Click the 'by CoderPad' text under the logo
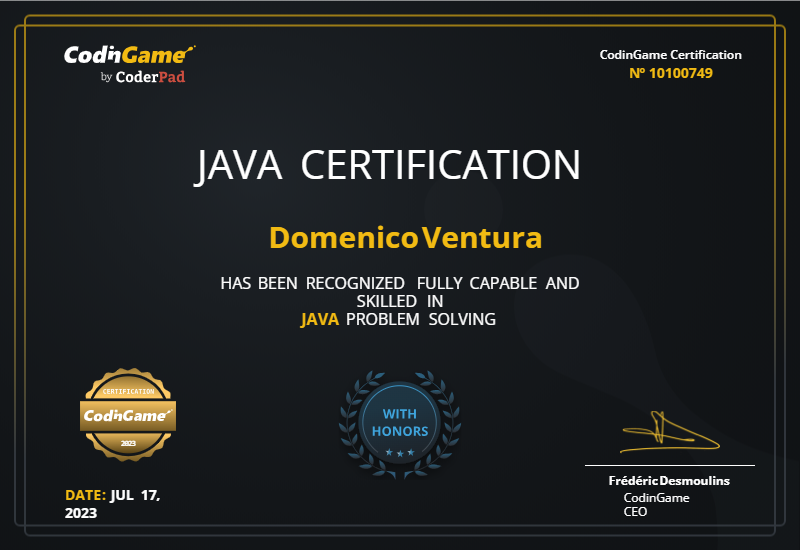 point(143,77)
